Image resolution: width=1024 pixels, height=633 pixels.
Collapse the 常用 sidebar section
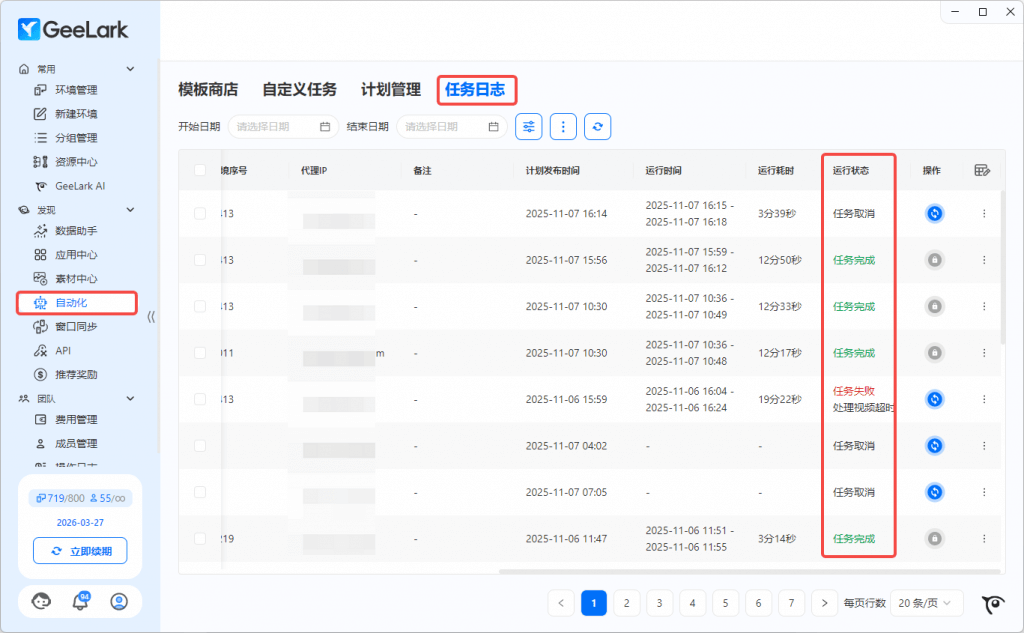pos(130,69)
